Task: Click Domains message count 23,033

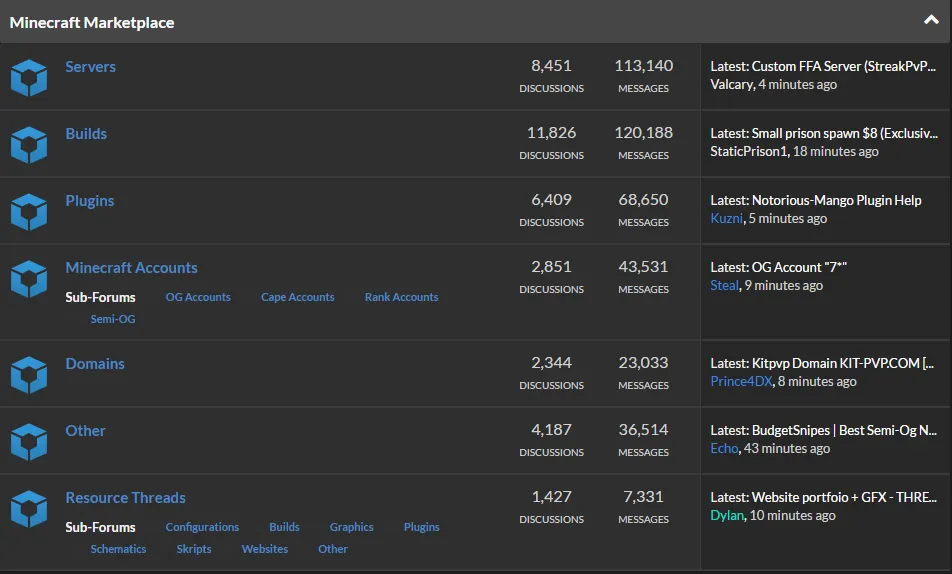Action: point(644,363)
